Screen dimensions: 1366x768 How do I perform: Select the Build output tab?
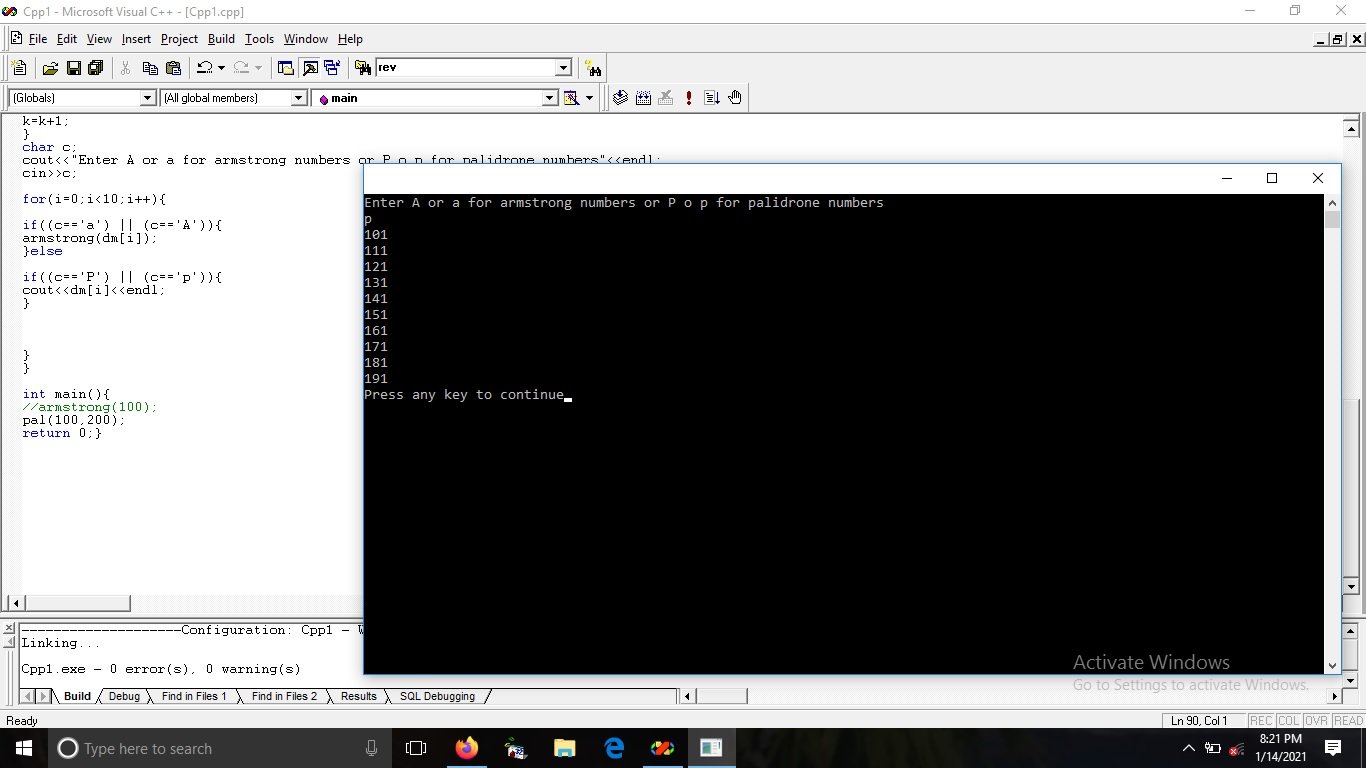tap(77, 696)
